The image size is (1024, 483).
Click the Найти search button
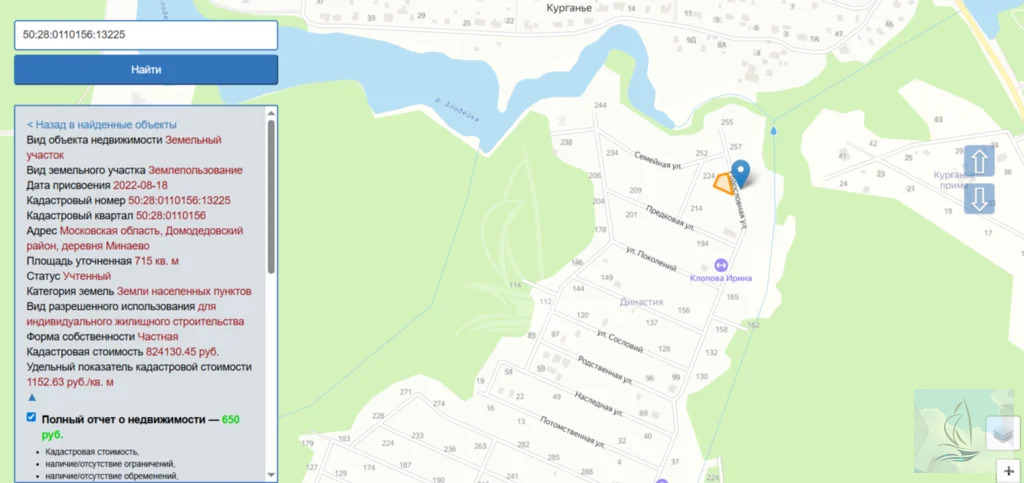pos(146,70)
